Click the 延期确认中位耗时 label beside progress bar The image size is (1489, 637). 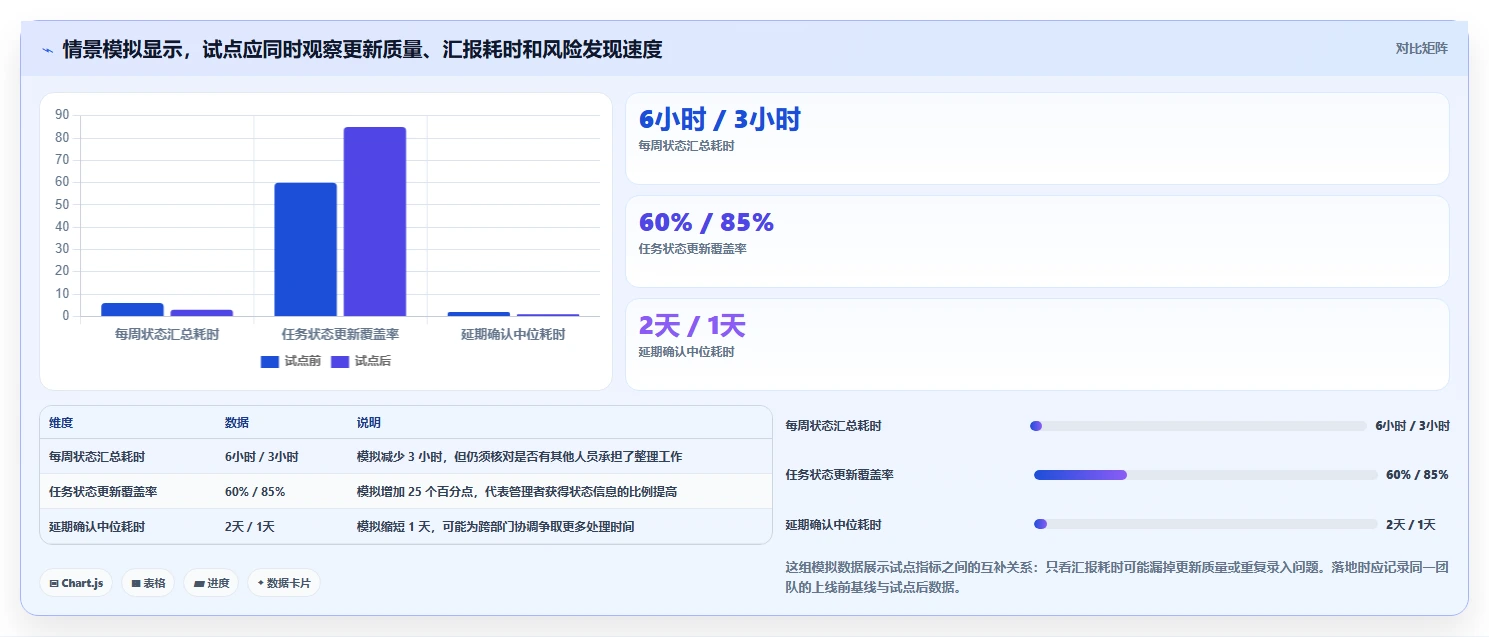point(834,524)
